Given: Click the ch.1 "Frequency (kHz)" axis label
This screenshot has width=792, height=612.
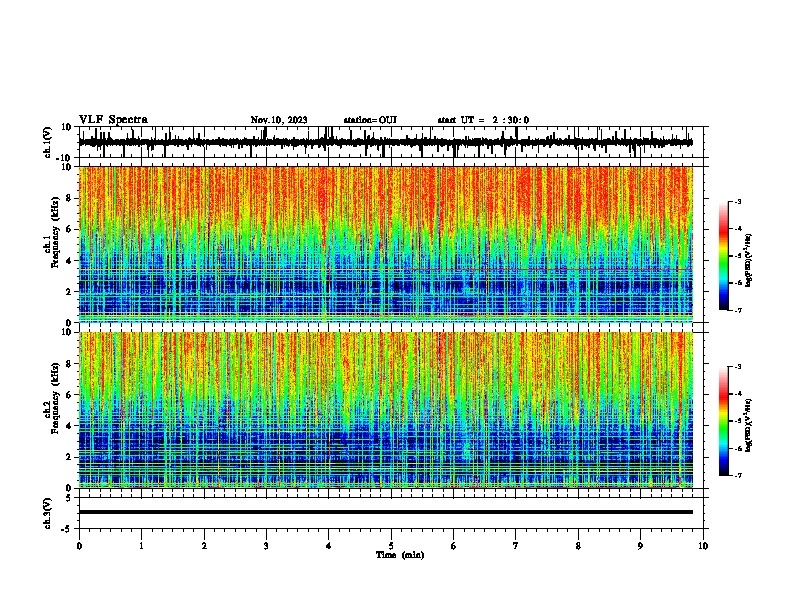Looking at the screenshot, I should [55, 232].
